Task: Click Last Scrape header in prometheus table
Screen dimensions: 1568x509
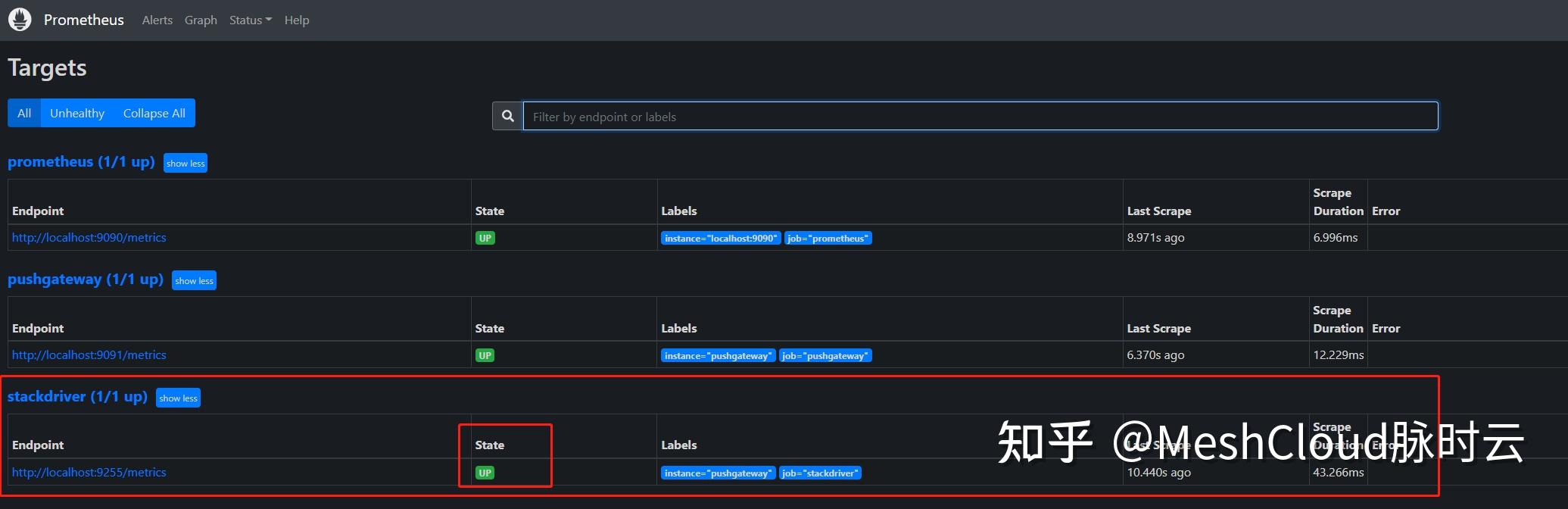Action: (x=1159, y=211)
